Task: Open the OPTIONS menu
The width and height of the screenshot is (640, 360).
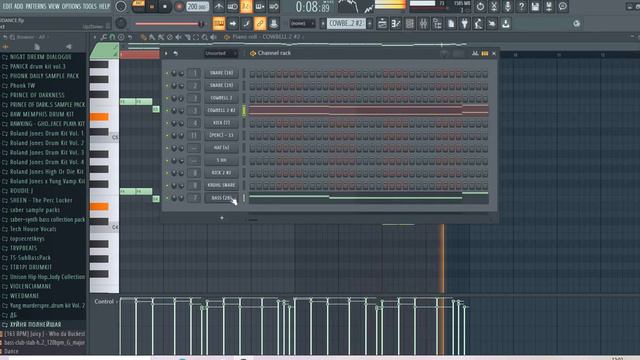Action: (x=71, y=6)
